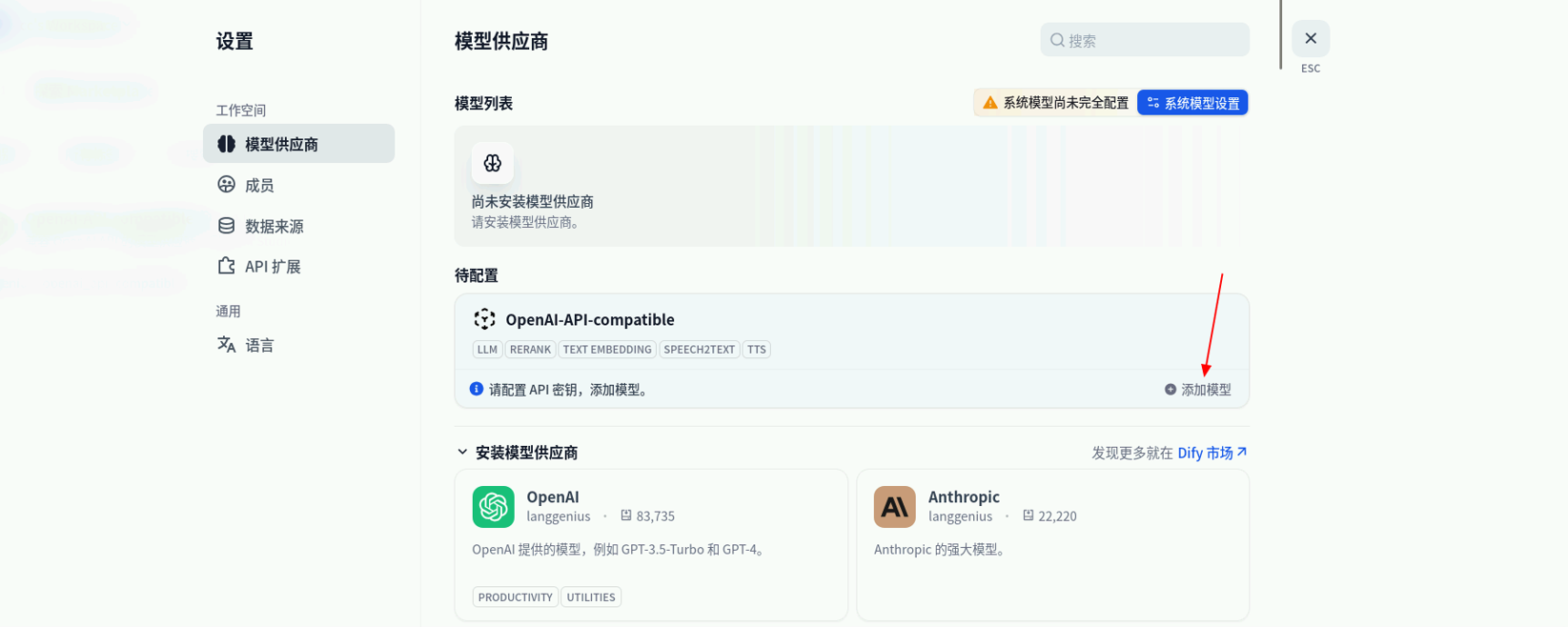This screenshot has width=1568, height=627.
Task: Click the TTS tag
Action: point(757,350)
